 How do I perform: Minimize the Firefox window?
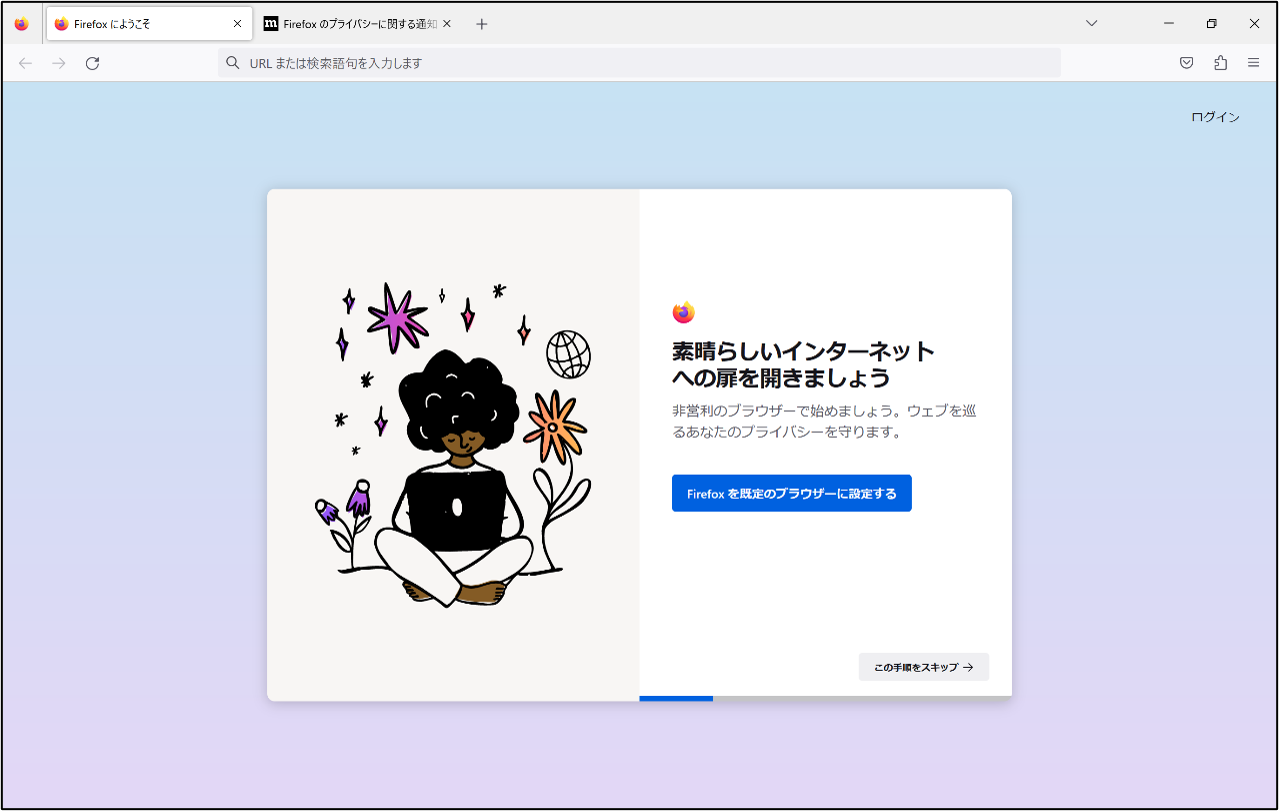pos(1168,23)
